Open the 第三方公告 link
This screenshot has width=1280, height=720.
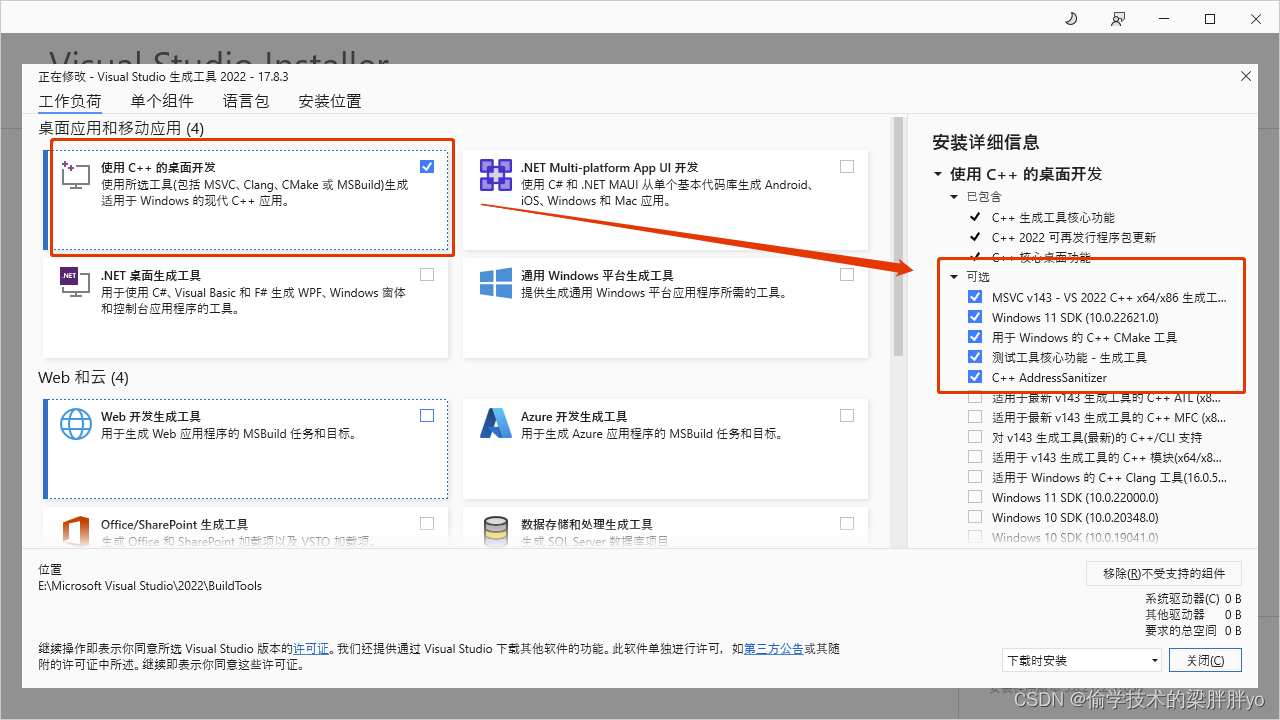pos(772,648)
